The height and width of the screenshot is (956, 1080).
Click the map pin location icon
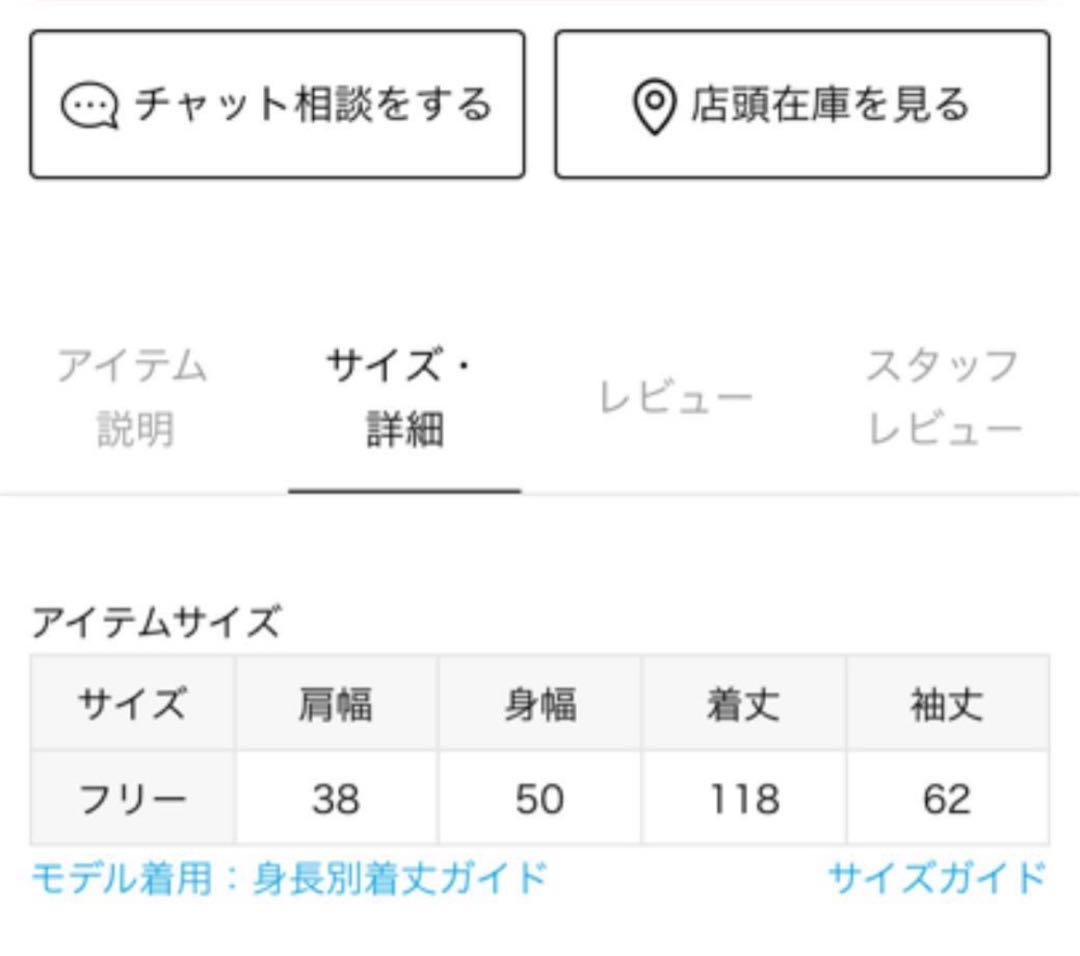(x=654, y=106)
